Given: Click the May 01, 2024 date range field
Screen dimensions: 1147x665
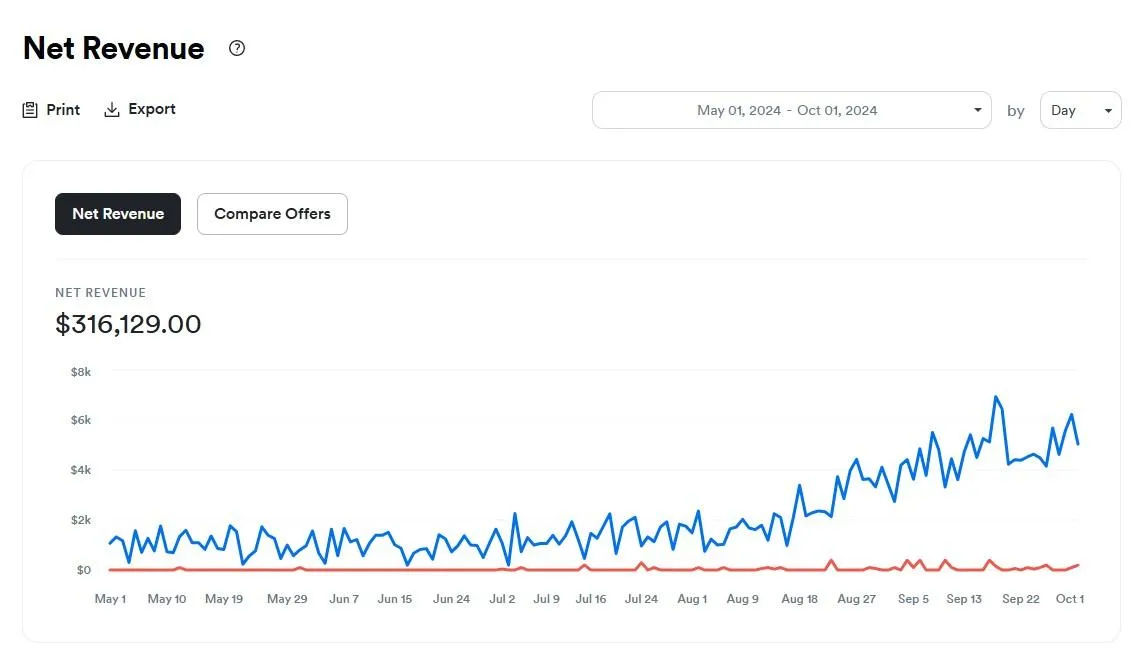Looking at the screenshot, I should point(791,110).
